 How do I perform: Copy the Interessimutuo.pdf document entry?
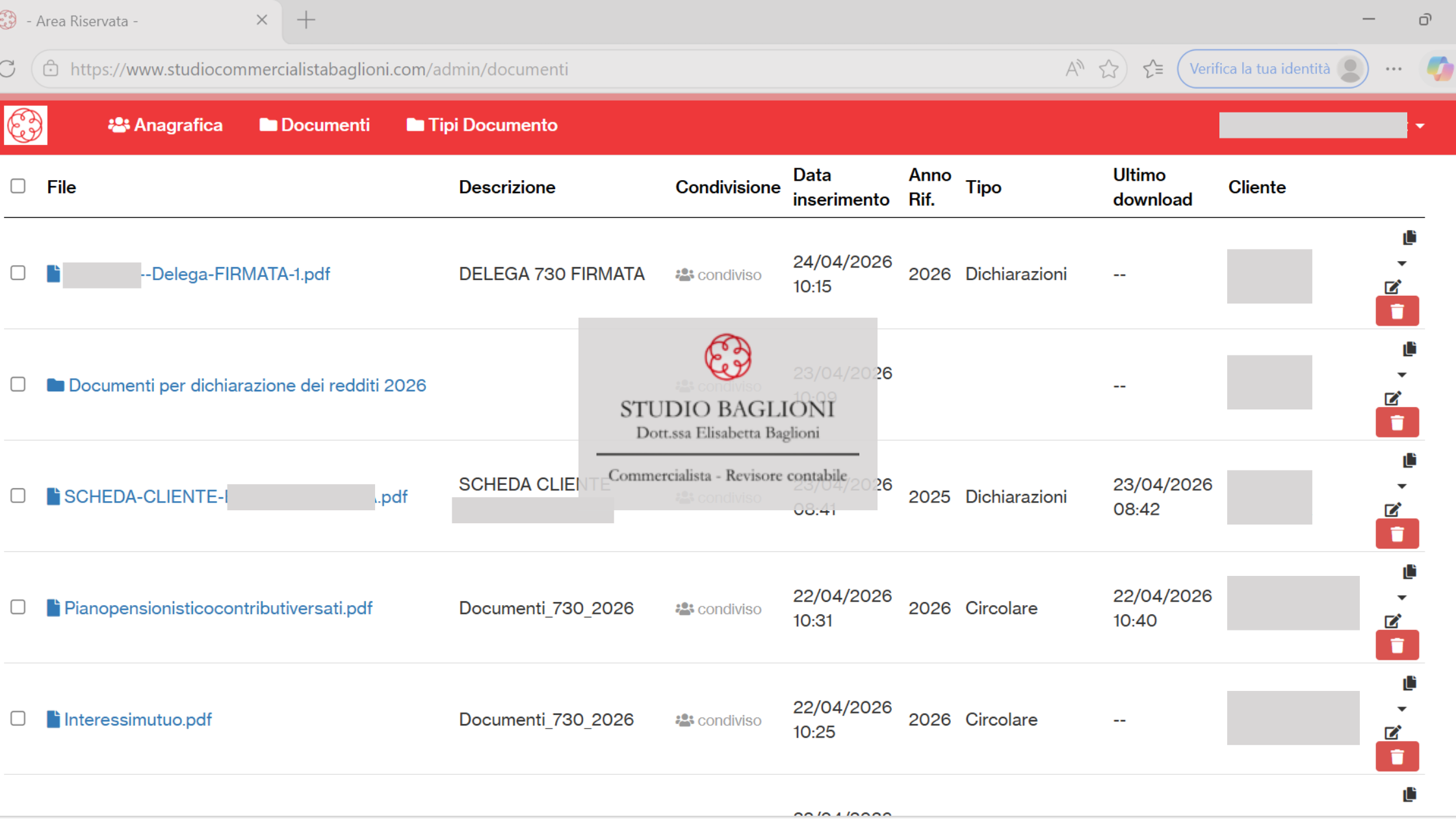pos(1409,683)
